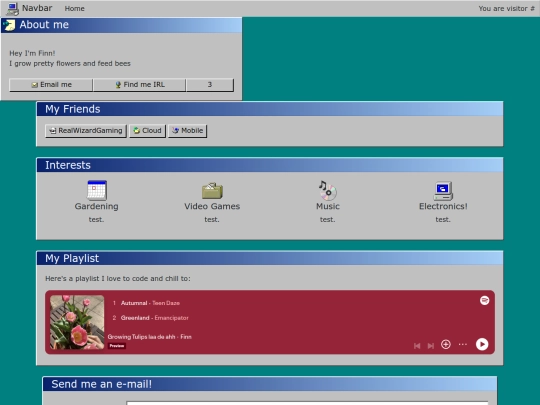Click the Send me an e-mail! header
The width and height of the screenshot is (540, 405).
coord(270,384)
